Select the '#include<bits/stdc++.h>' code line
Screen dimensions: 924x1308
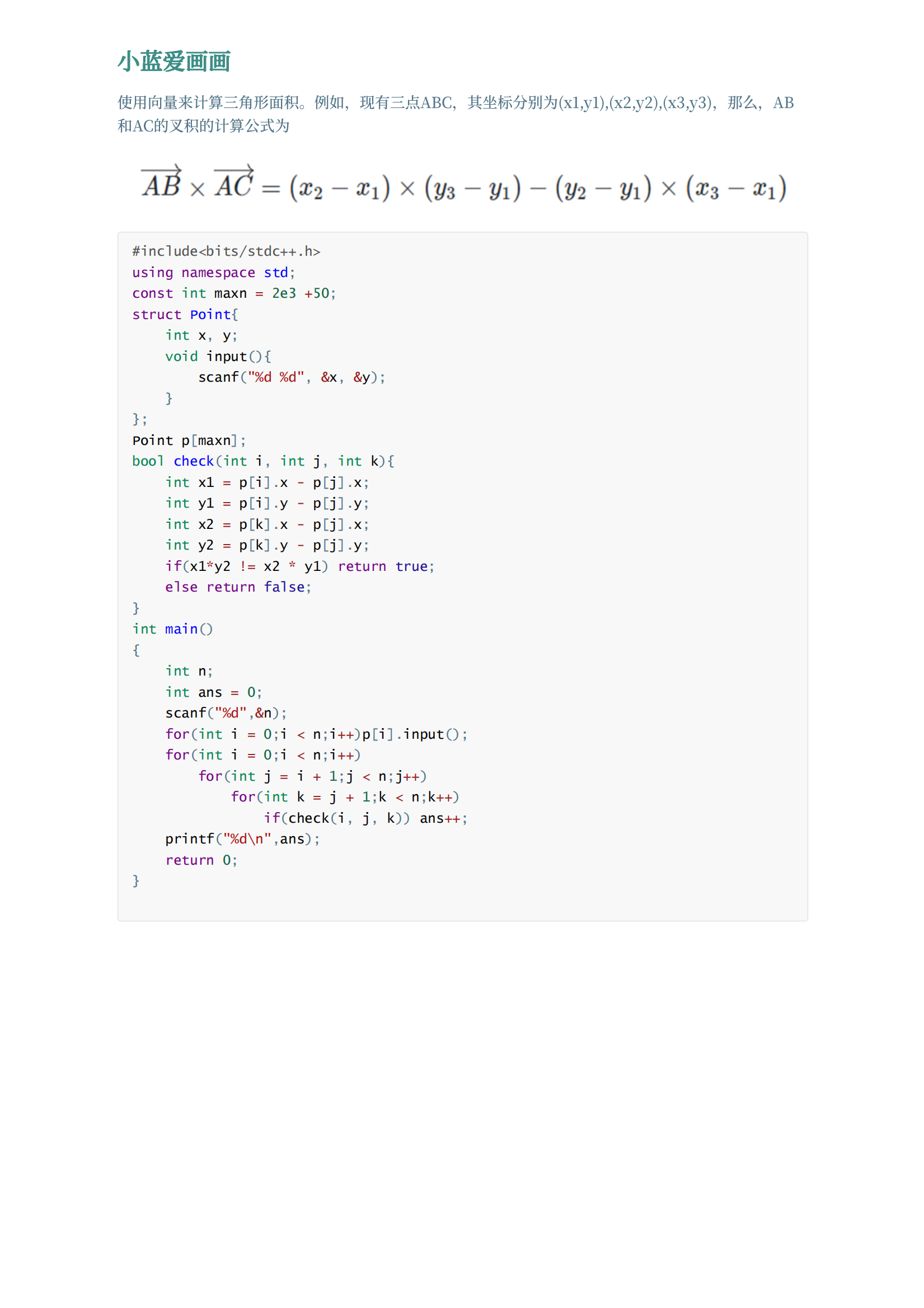[x=226, y=251]
